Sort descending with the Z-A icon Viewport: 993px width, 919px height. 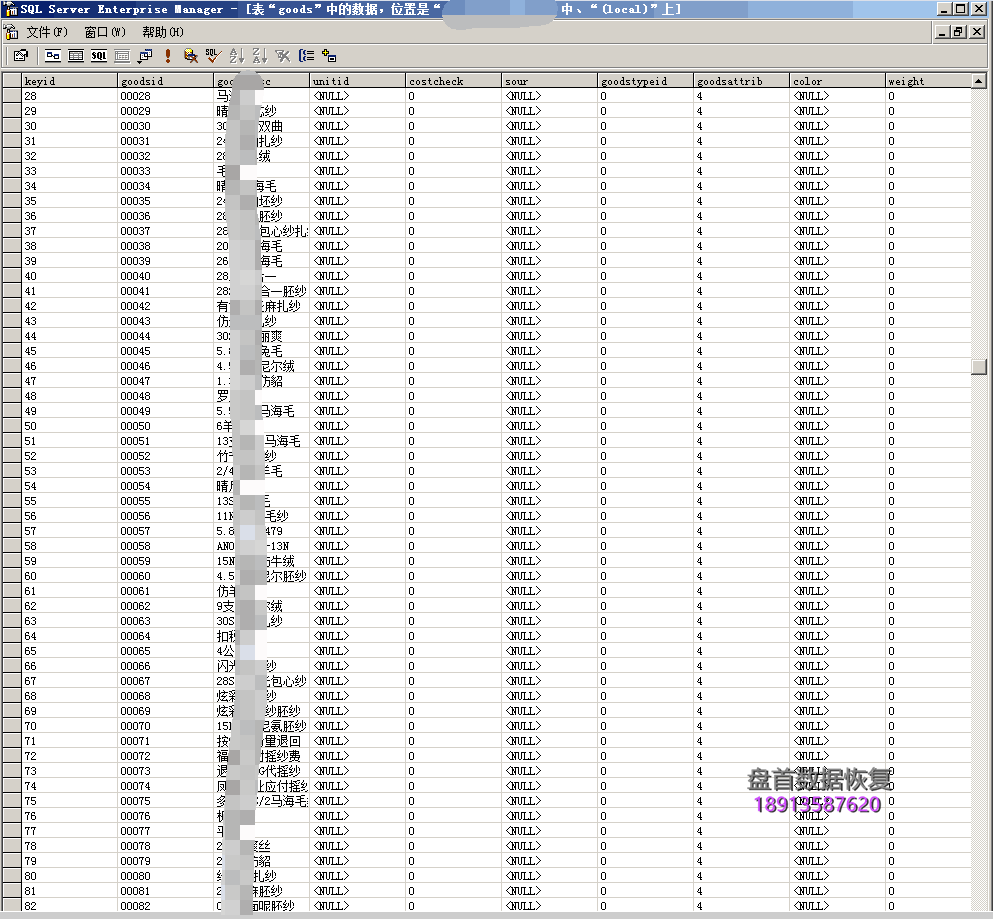[x=258, y=56]
